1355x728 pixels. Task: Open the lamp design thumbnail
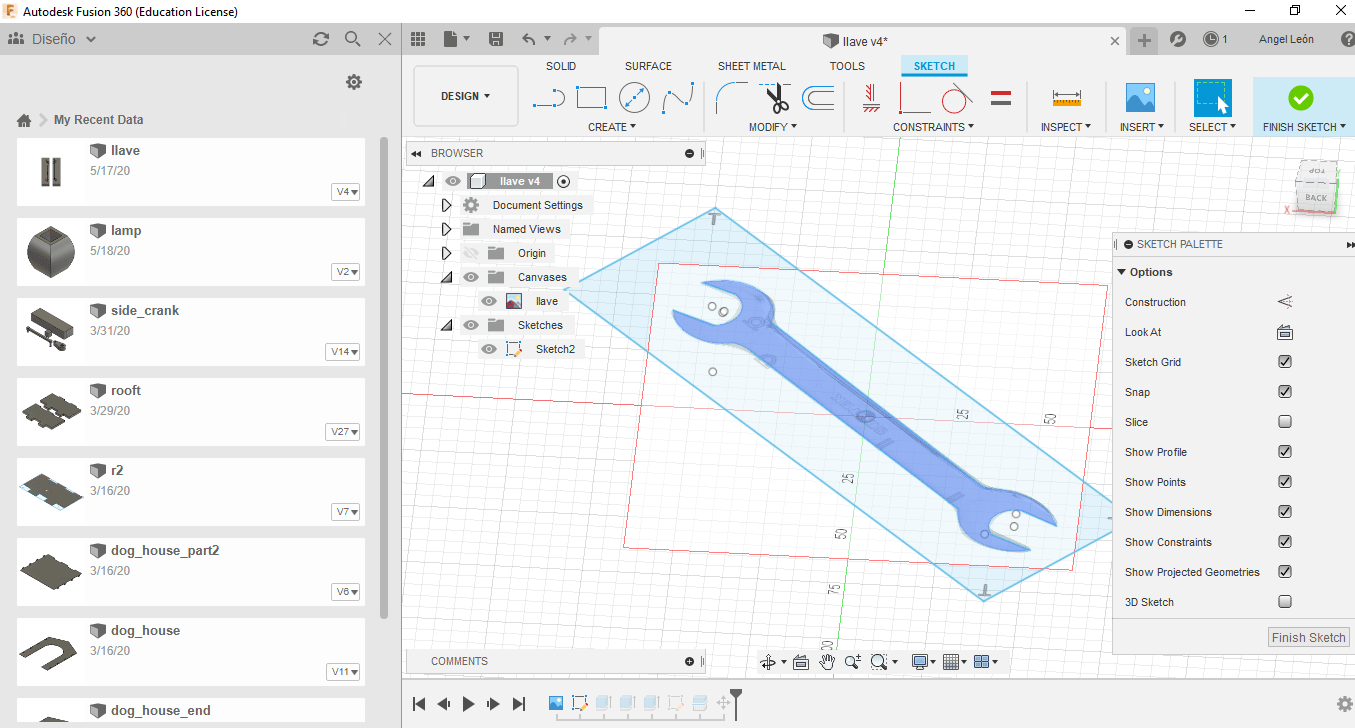click(51, 252)
